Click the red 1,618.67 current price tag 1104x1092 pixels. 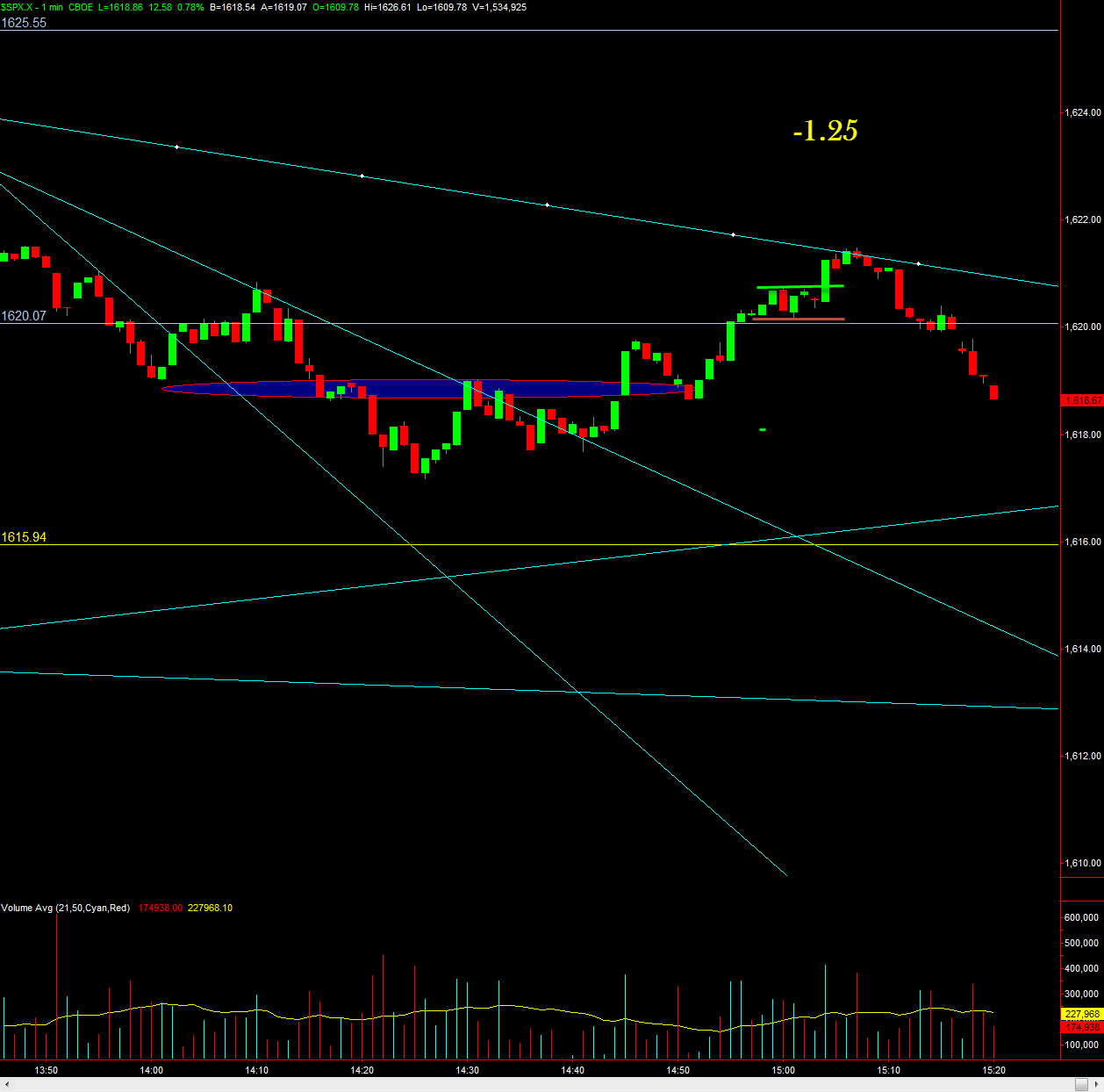[x=1082, y=400]
